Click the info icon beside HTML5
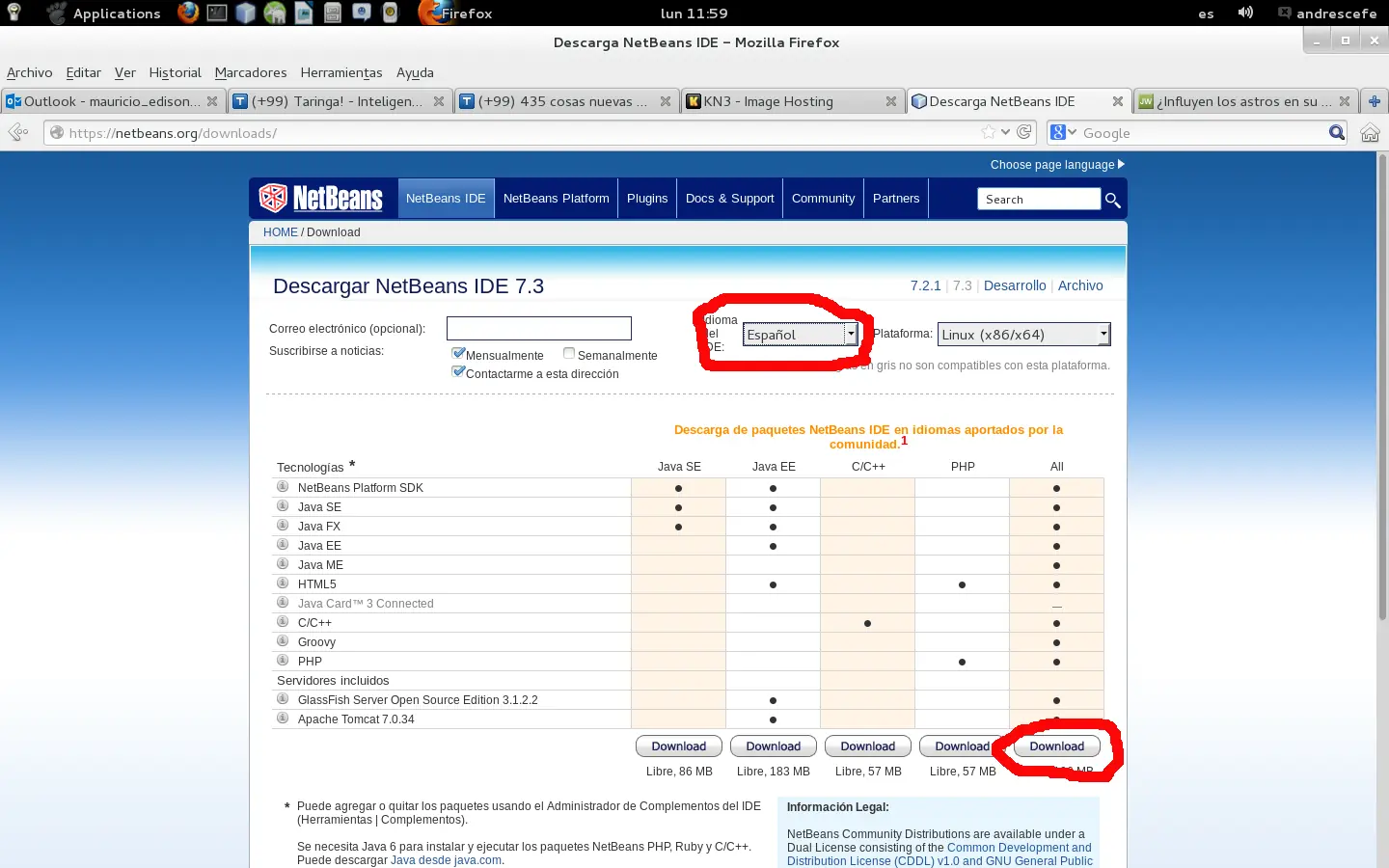Image resolution: width=1389 pixels, height=868 pixels. [x=284, y=583]
